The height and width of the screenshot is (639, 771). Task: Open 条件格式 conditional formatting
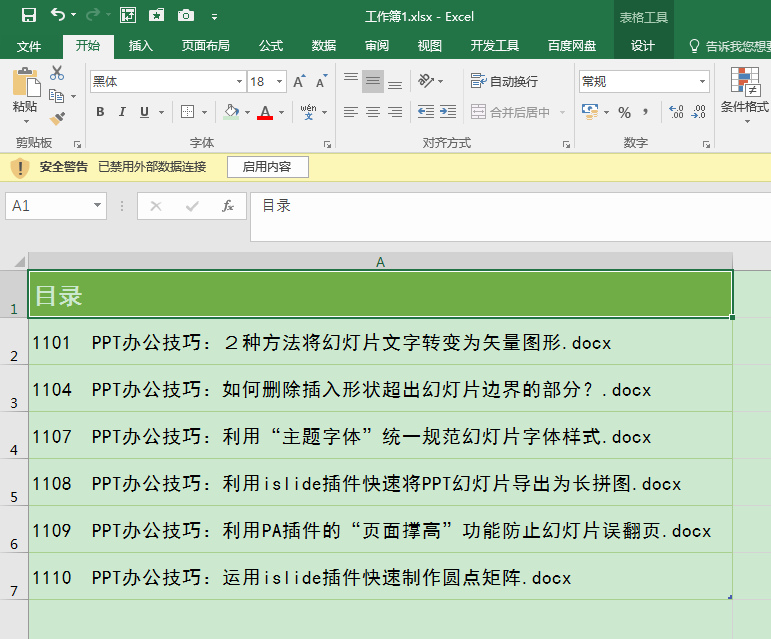coord(744,94)
